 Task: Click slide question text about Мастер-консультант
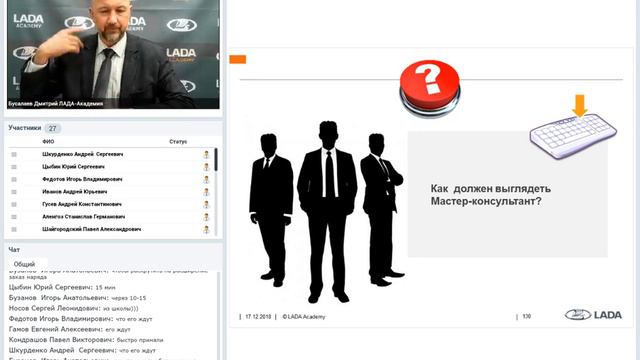[x=491, y=195]
